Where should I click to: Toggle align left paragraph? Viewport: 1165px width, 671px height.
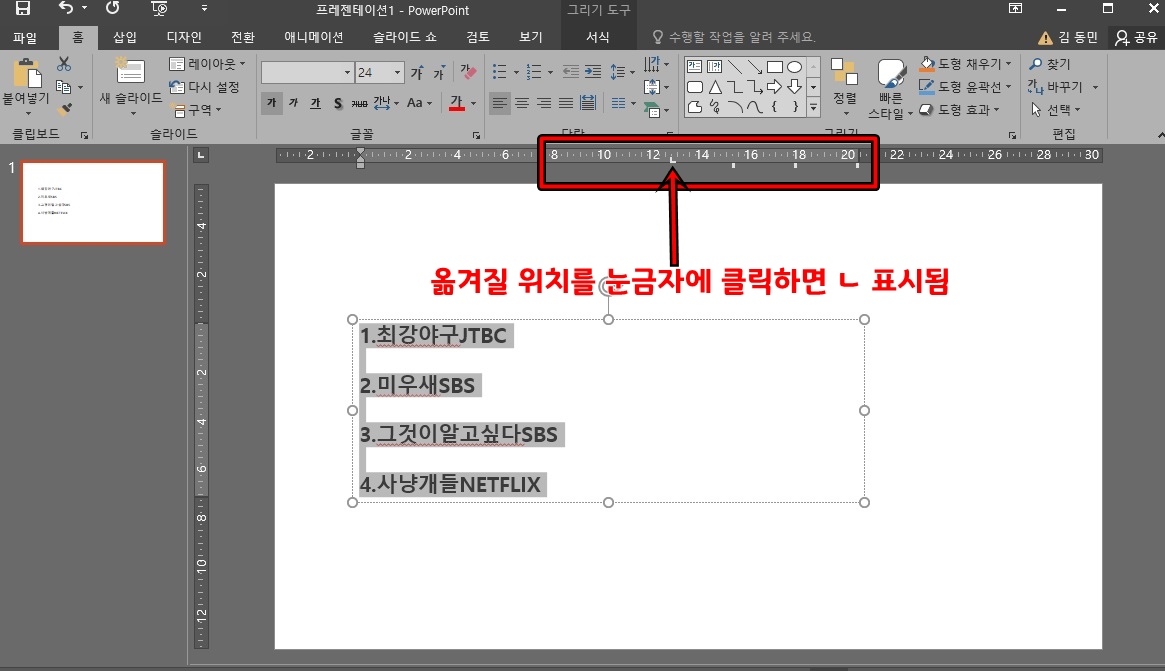coord(500,103)
